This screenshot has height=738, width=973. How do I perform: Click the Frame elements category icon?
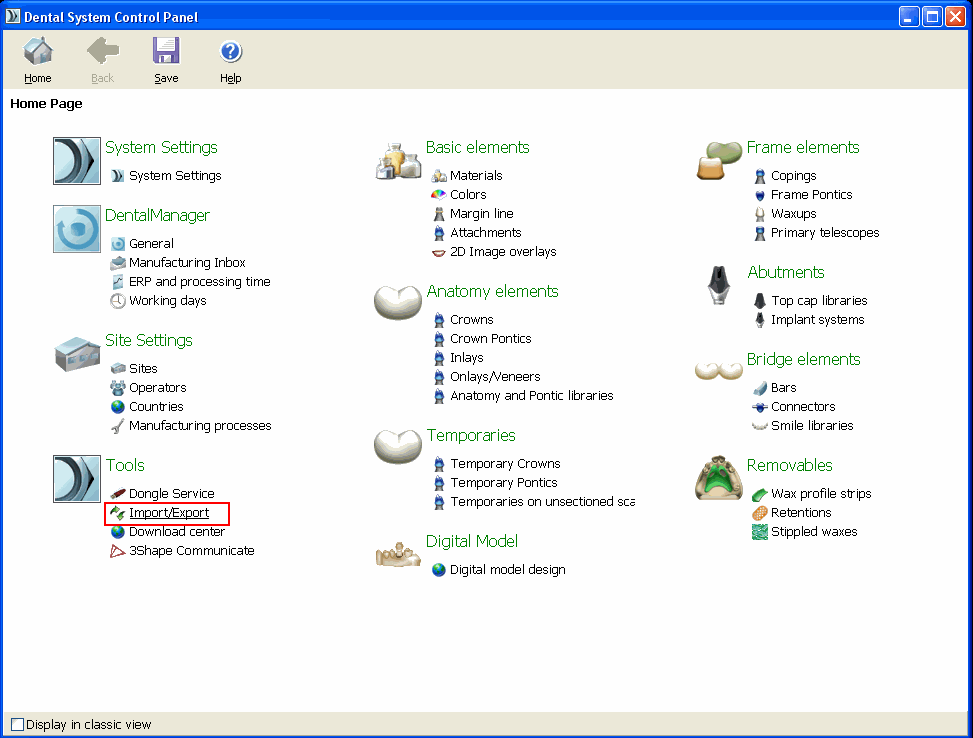pos(719,160)
